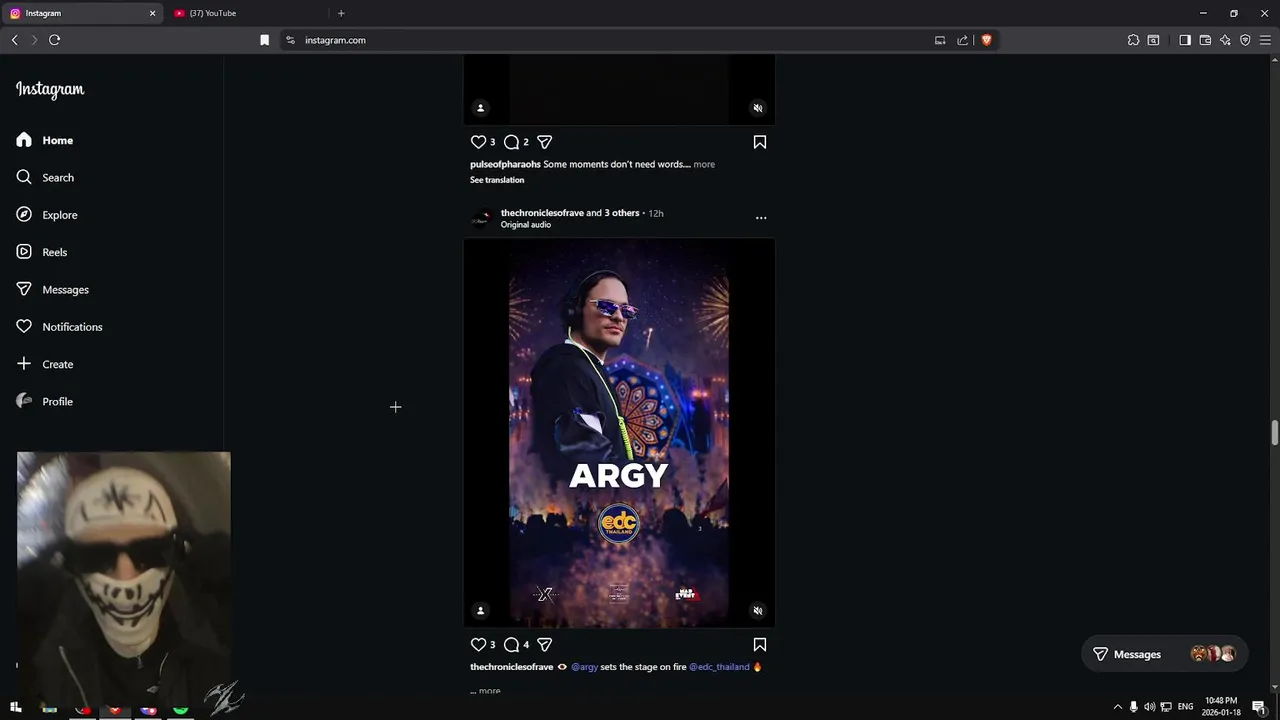The width and height of the screenshot is (1280, 720).
Task: Open browser extensions puzzle icon
Action: [x=1133, y=40]
